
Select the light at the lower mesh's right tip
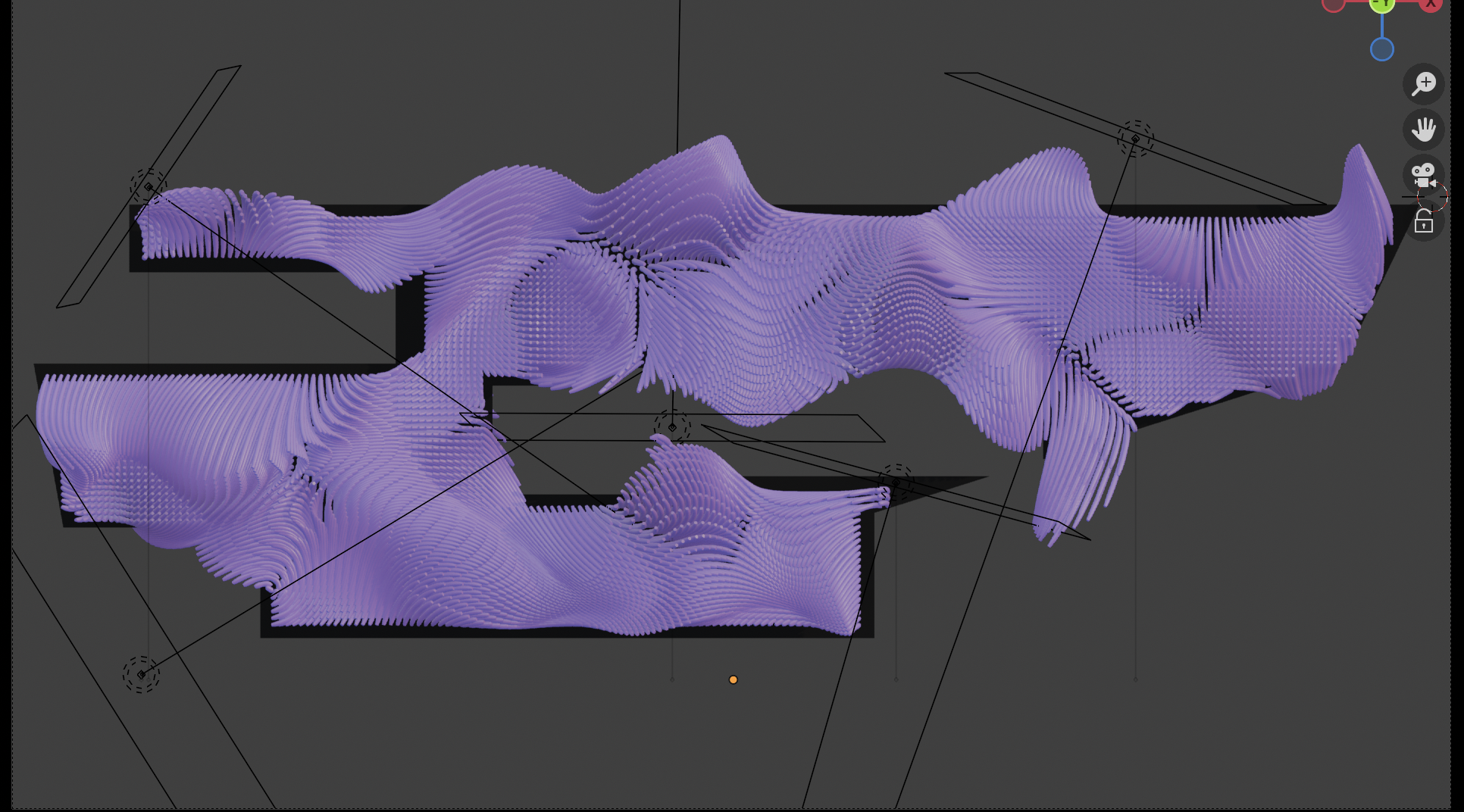[896, 483]
